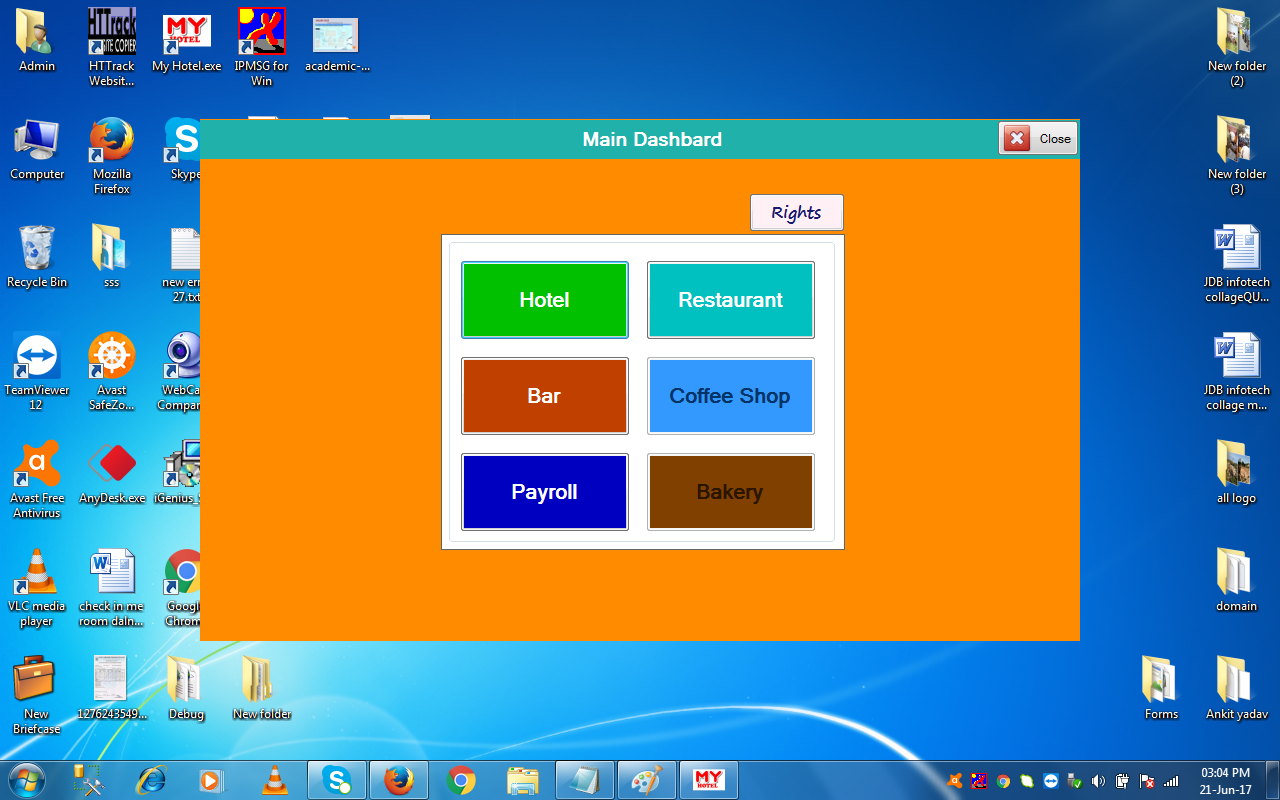Select the 'all logo' folder
Viewport: 1280px width, 800px height.
pos(1237,474)
